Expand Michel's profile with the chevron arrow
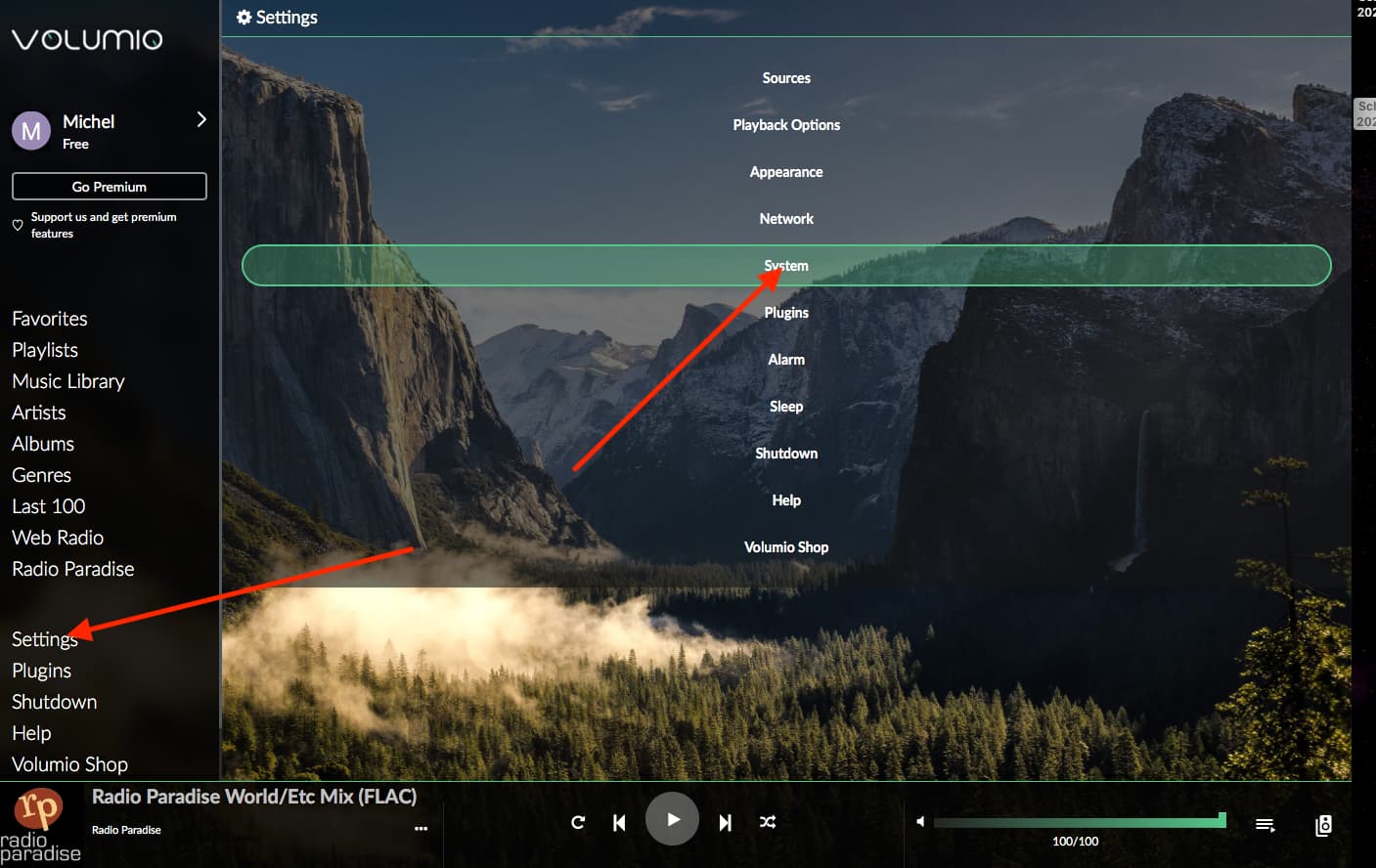Viewport: 1376px width, 868px height. point(201,119)
